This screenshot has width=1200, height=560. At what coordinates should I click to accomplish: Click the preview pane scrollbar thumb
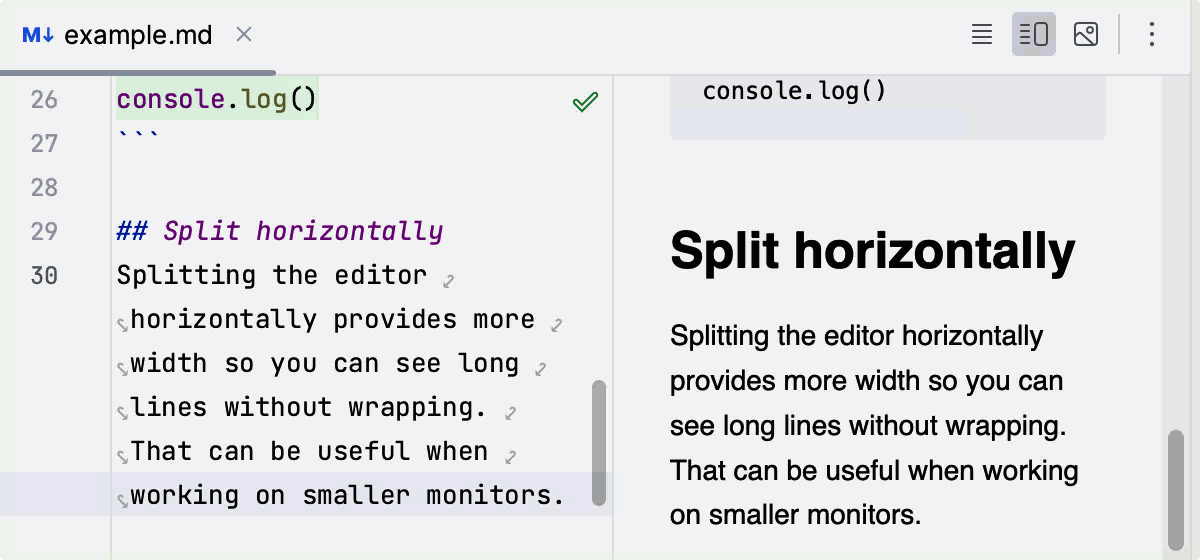point(1176,490)
